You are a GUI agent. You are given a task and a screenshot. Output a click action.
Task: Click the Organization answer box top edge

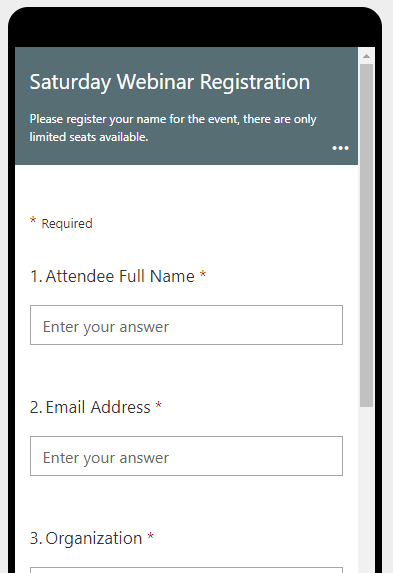[x=186, y=568]
